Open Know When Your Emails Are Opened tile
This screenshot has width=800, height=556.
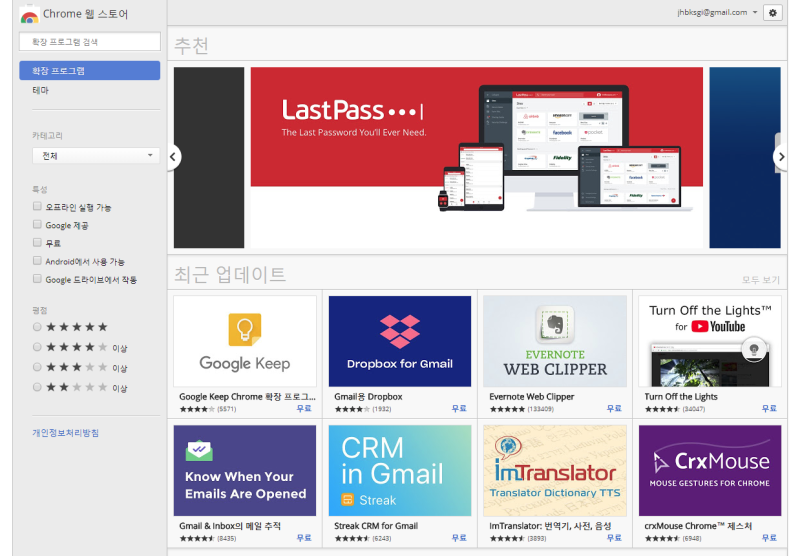tap(245, 470)
